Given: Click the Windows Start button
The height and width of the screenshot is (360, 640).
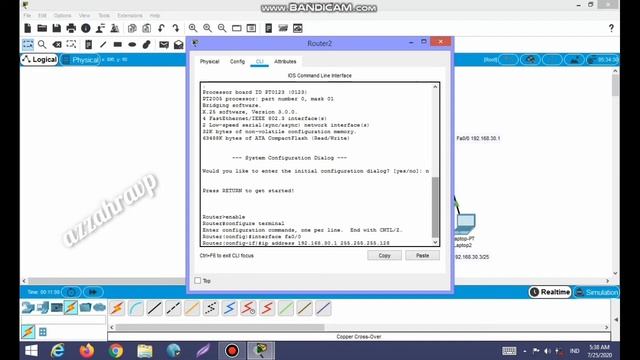Looking at the screenshot, I should (x=31, y=351).
